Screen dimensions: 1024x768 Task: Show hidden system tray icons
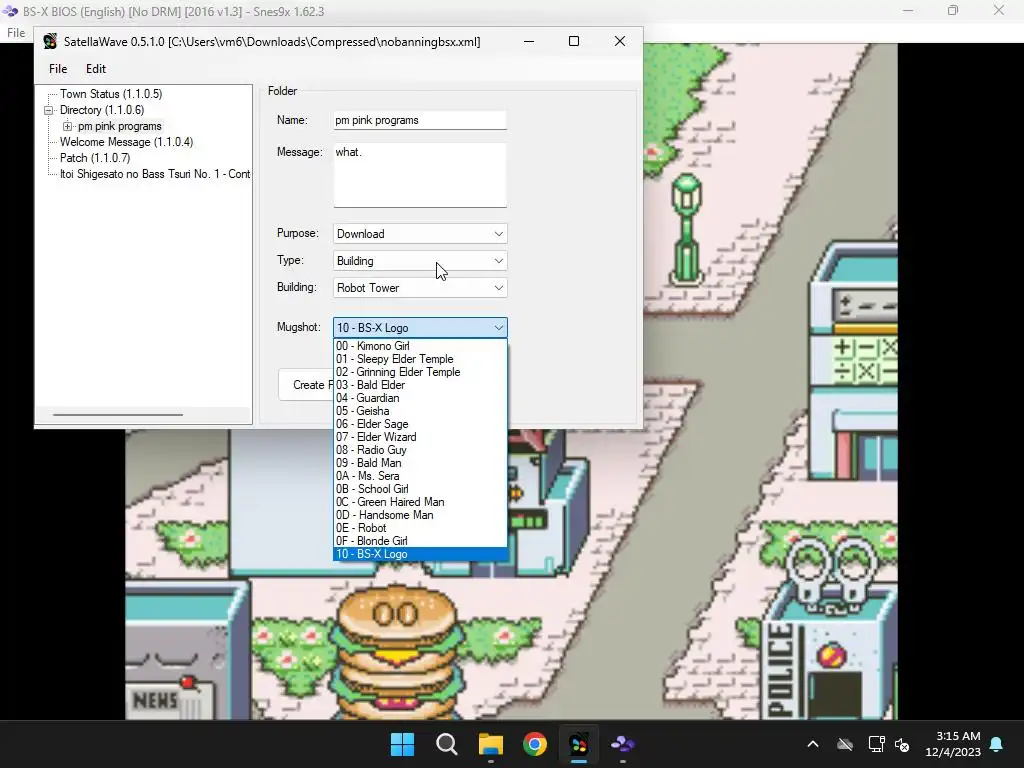813,744
